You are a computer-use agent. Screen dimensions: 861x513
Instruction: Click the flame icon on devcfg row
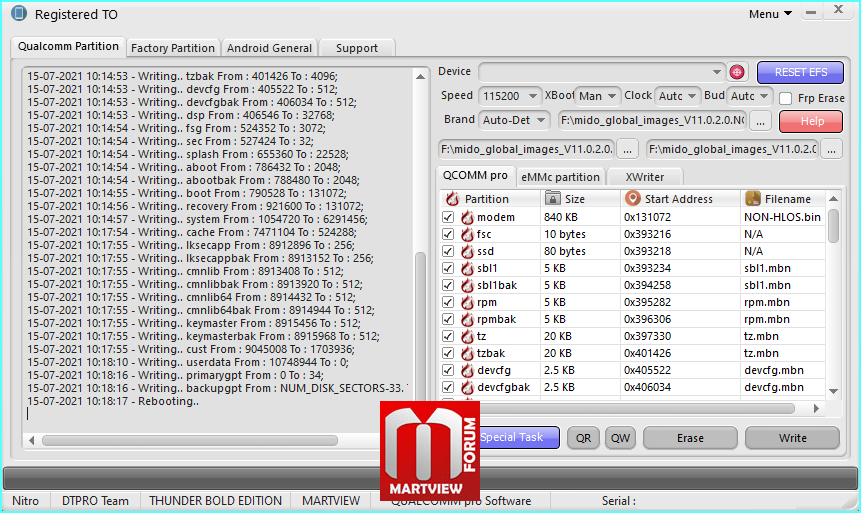tap(467, 371)
